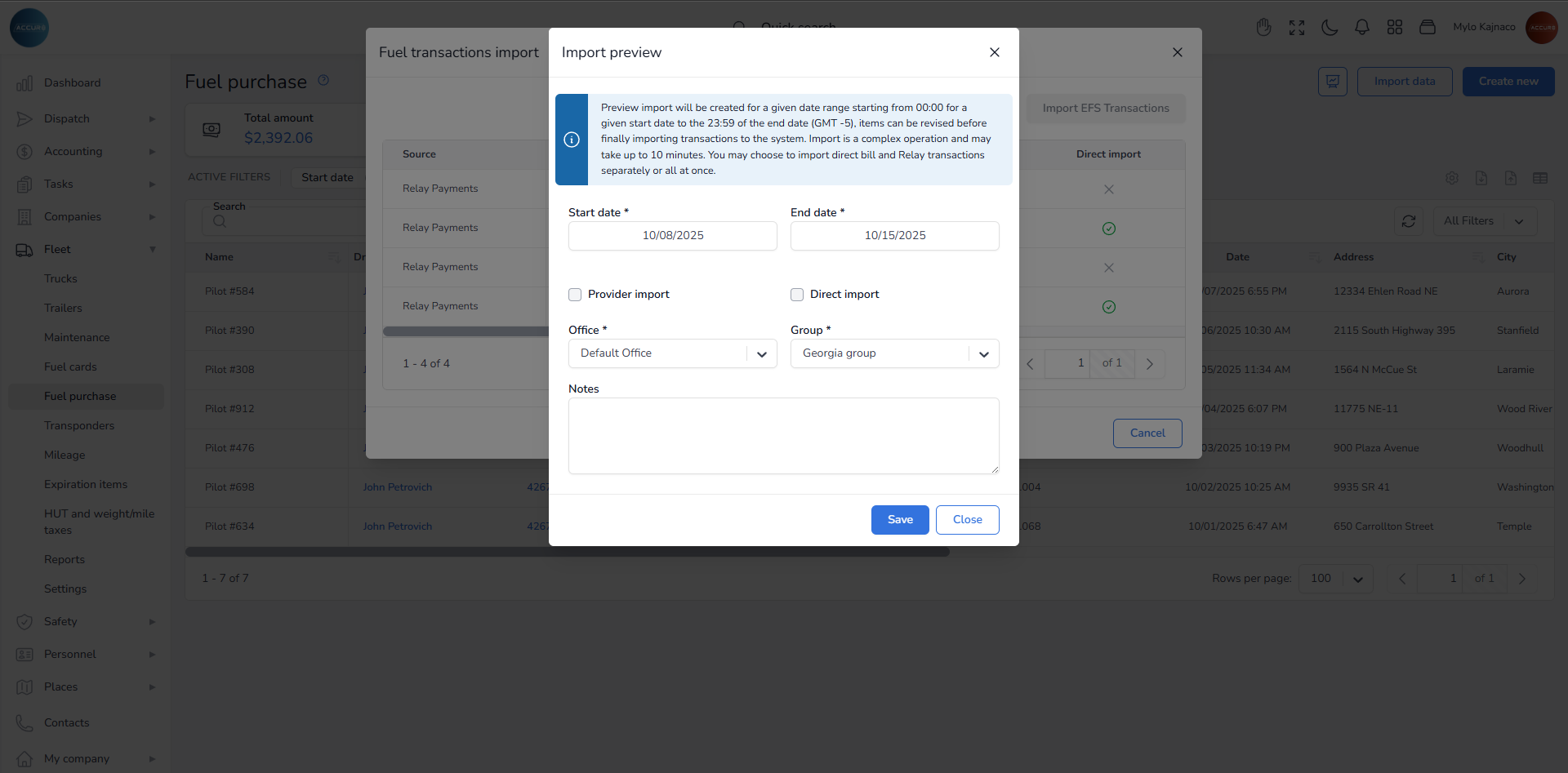Click the help icon next to Fuel purchase
This screenshot has width=1568, height=773.
coord(323,80)
